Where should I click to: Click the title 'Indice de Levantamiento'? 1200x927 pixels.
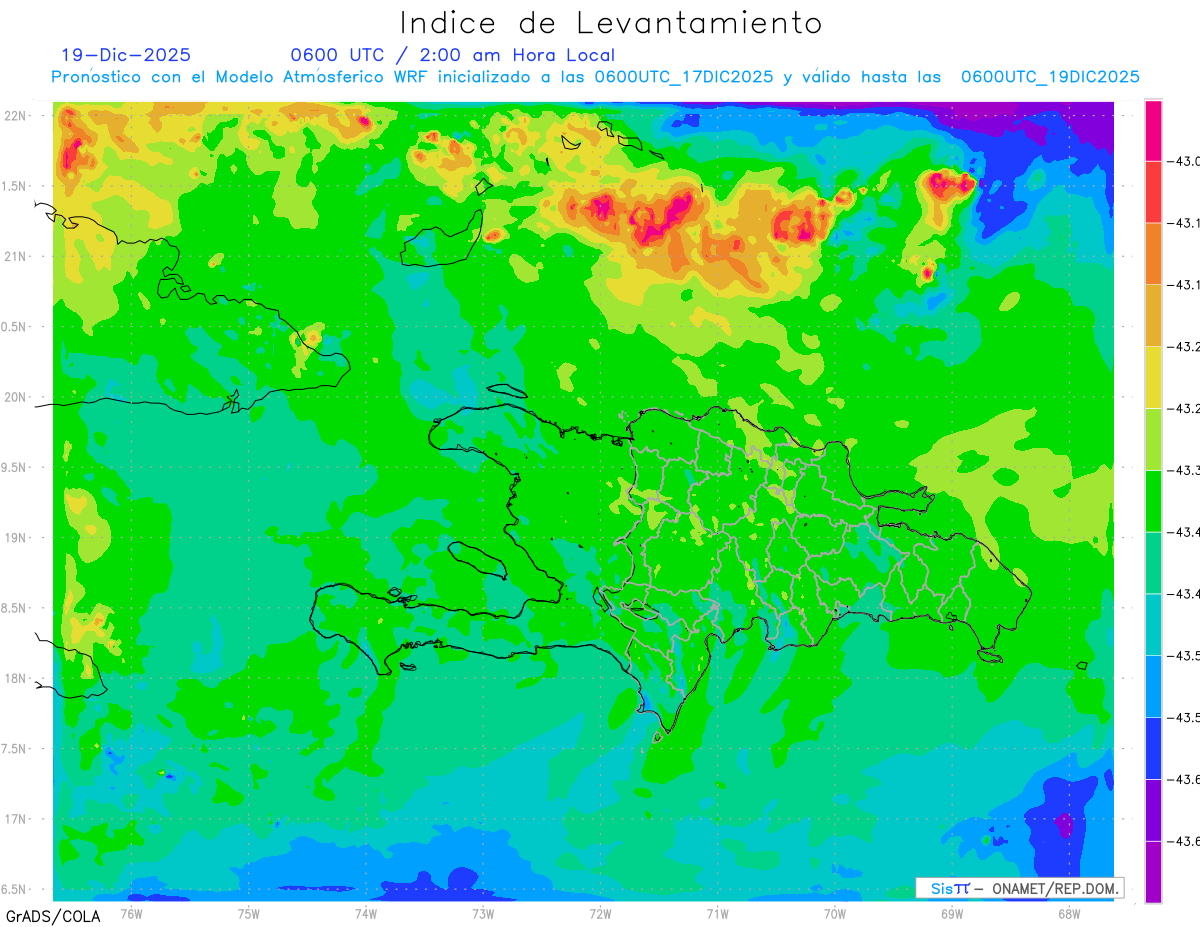point(611,22)
